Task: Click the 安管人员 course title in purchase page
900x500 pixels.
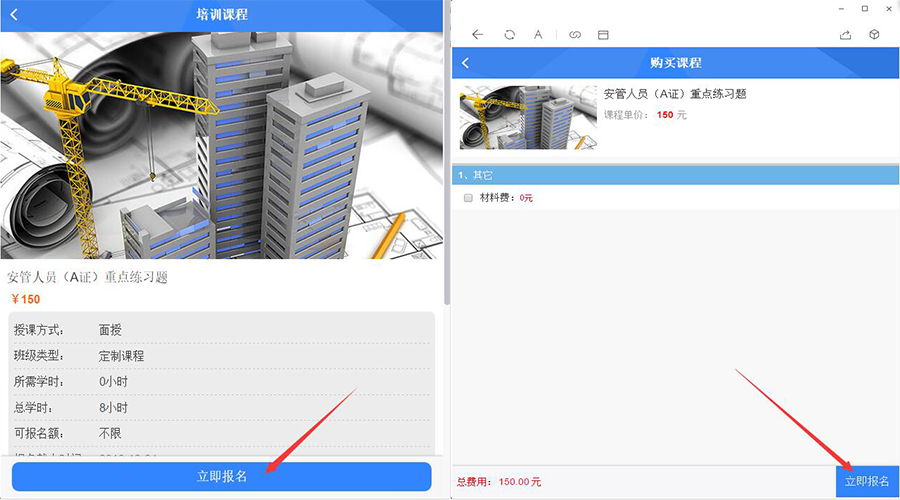Action: click(675, 94)
